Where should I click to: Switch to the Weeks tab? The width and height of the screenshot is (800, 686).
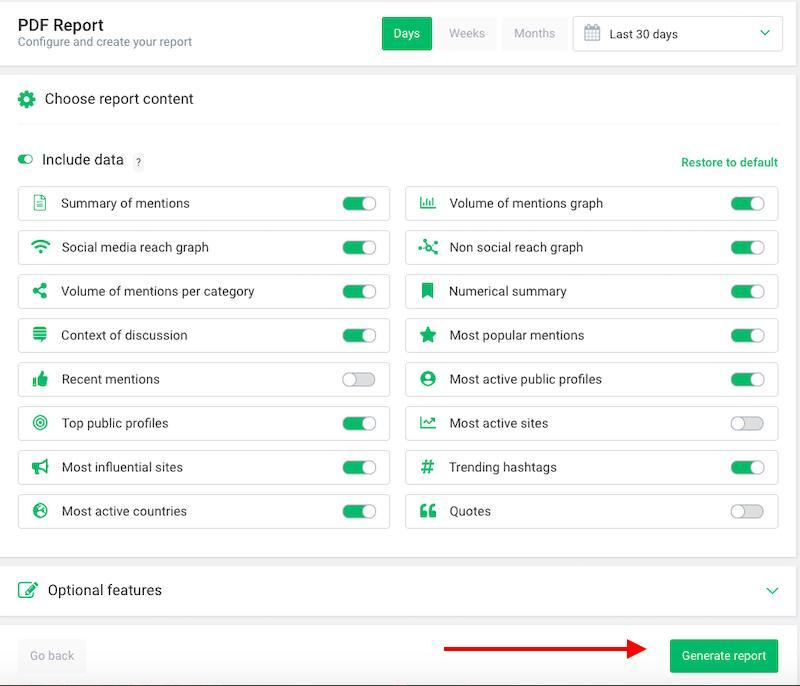click(x=467, y=33)
